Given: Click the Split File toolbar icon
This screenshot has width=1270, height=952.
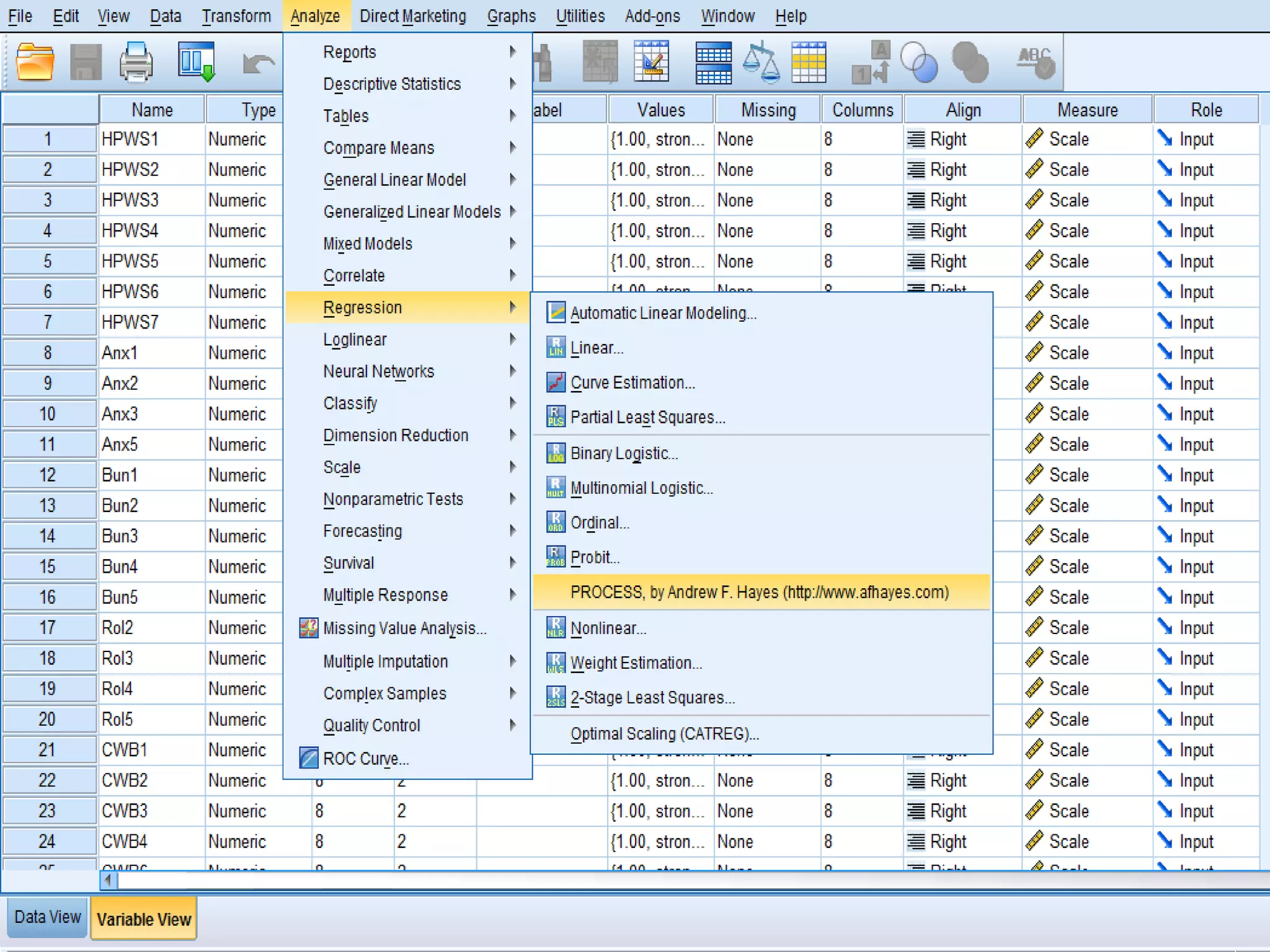Looking at the screenshot, I should point(713,62).
